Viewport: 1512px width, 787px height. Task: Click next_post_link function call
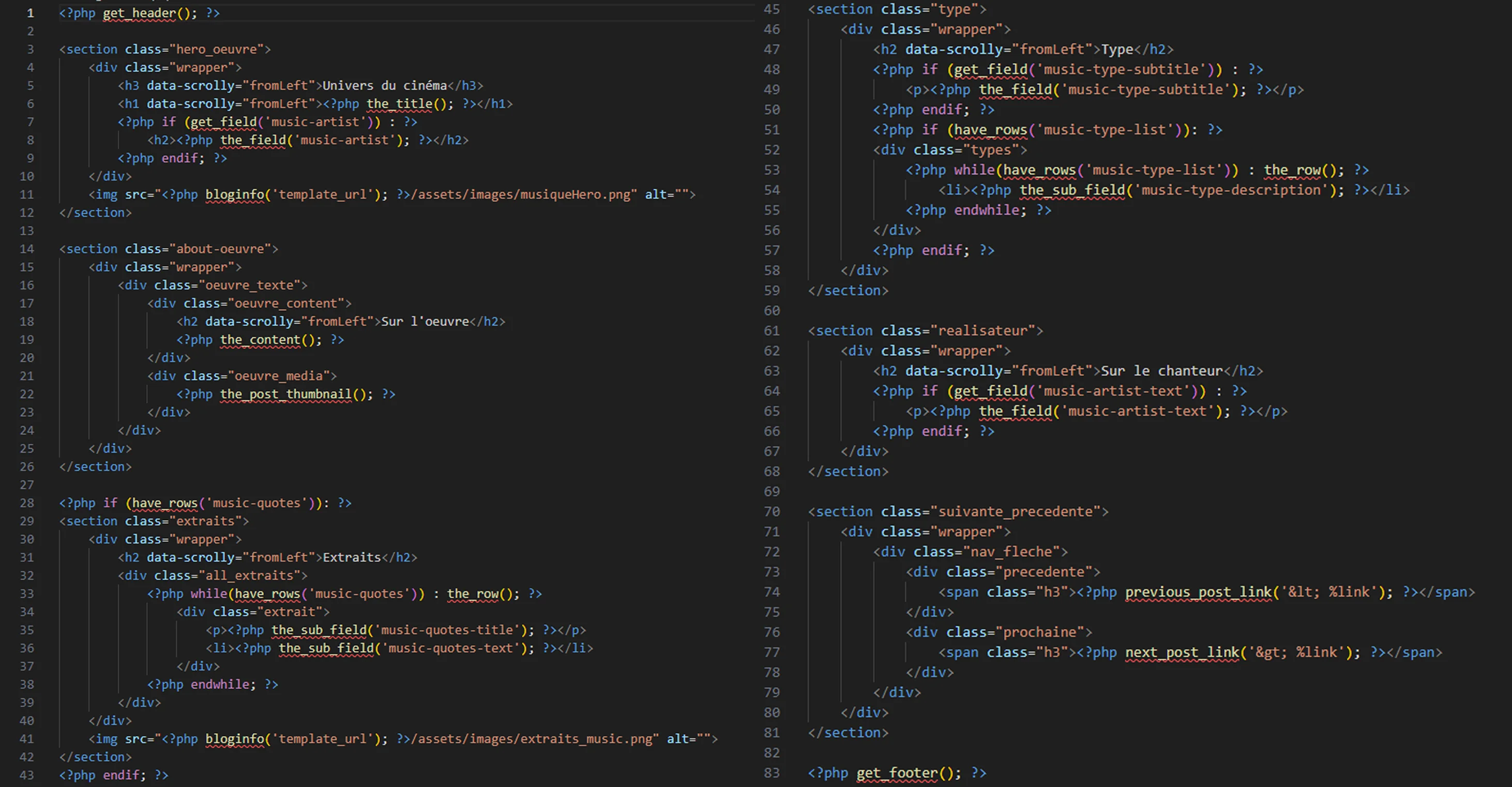click(1182, 653)
